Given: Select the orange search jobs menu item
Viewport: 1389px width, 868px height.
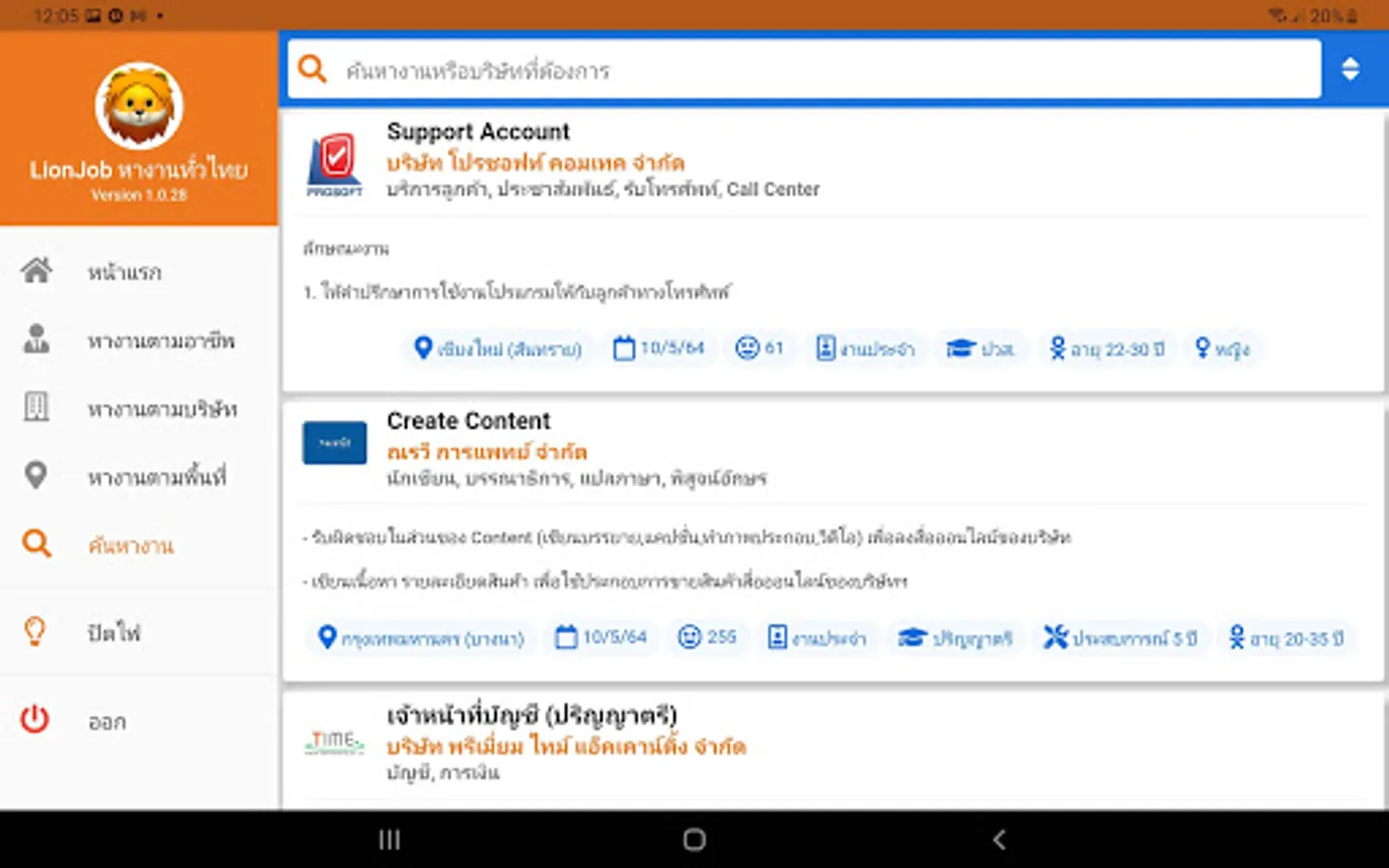Looking at the screenshot, I should pyautogui.click(x=139, y=546).
